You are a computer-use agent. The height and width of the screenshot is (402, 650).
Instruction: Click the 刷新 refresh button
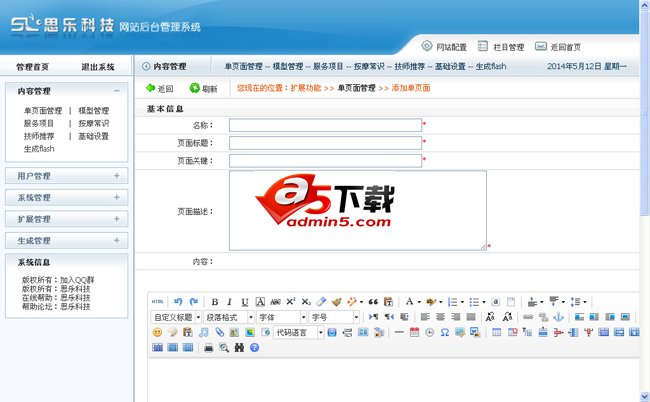pos(204,88)
